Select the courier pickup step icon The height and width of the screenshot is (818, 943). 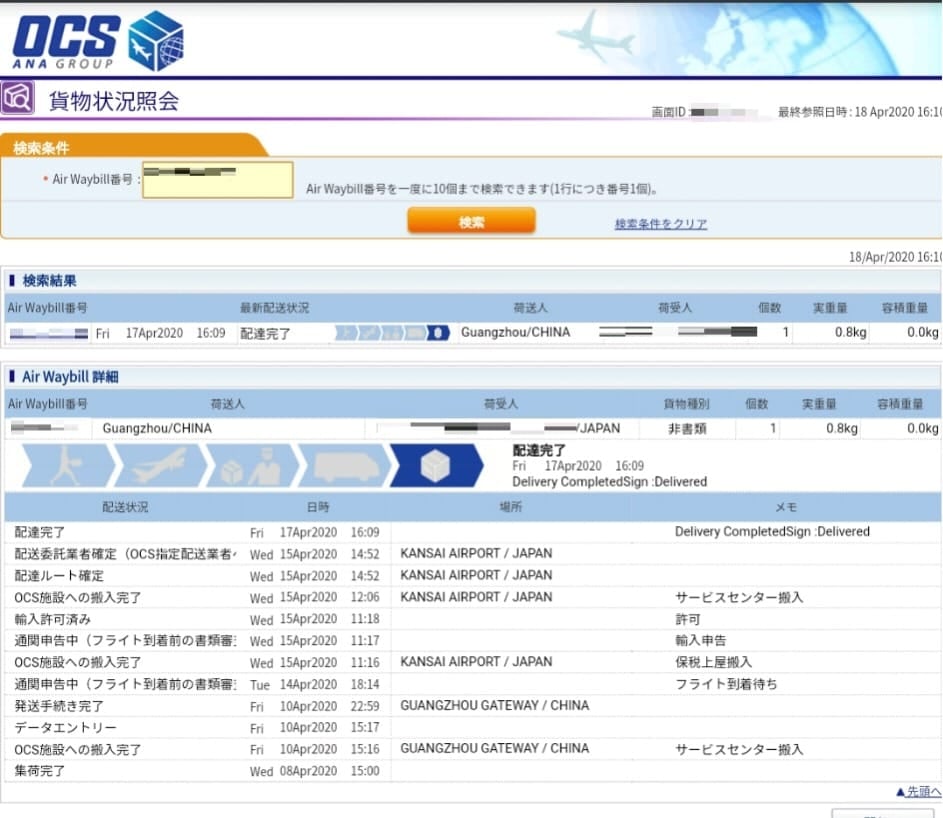coord(68,466)
